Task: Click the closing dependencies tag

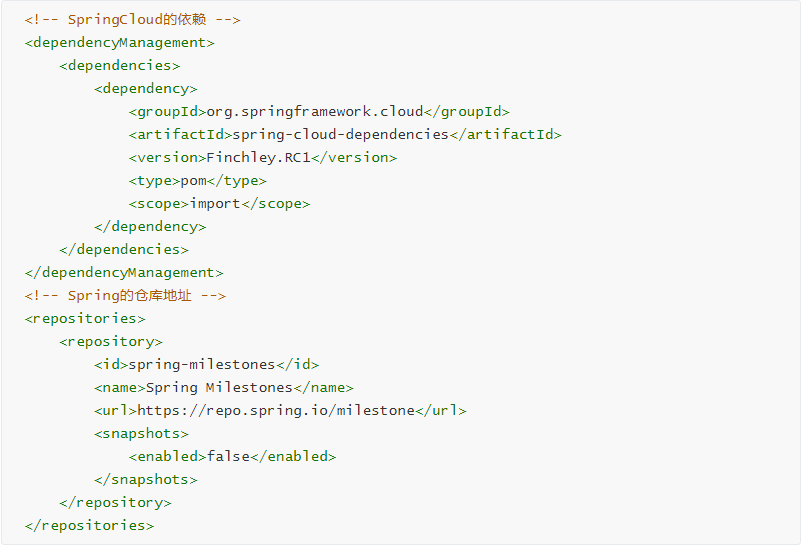Action: [124, 250]
